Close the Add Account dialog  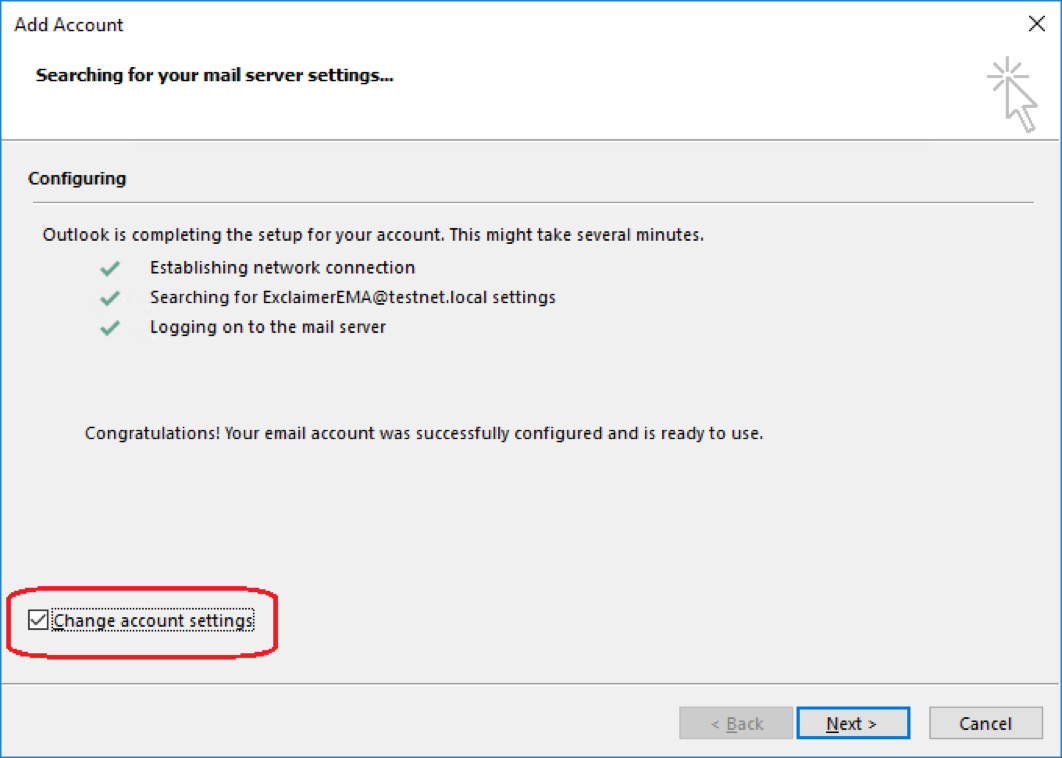point(1036,24)
